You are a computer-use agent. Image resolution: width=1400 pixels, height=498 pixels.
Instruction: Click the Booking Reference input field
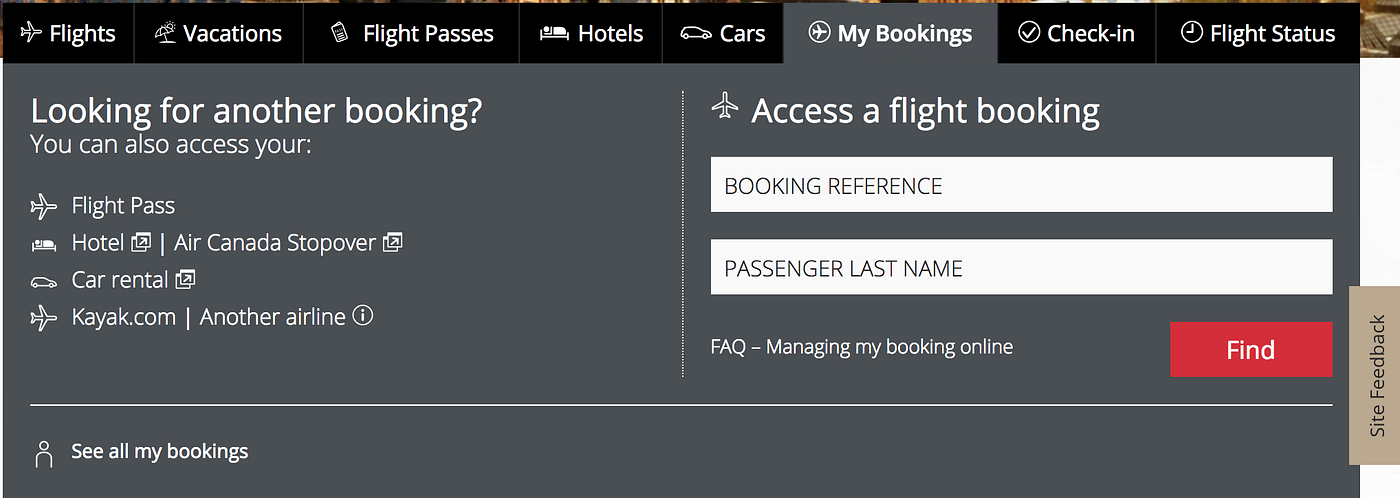[1021, 185]
